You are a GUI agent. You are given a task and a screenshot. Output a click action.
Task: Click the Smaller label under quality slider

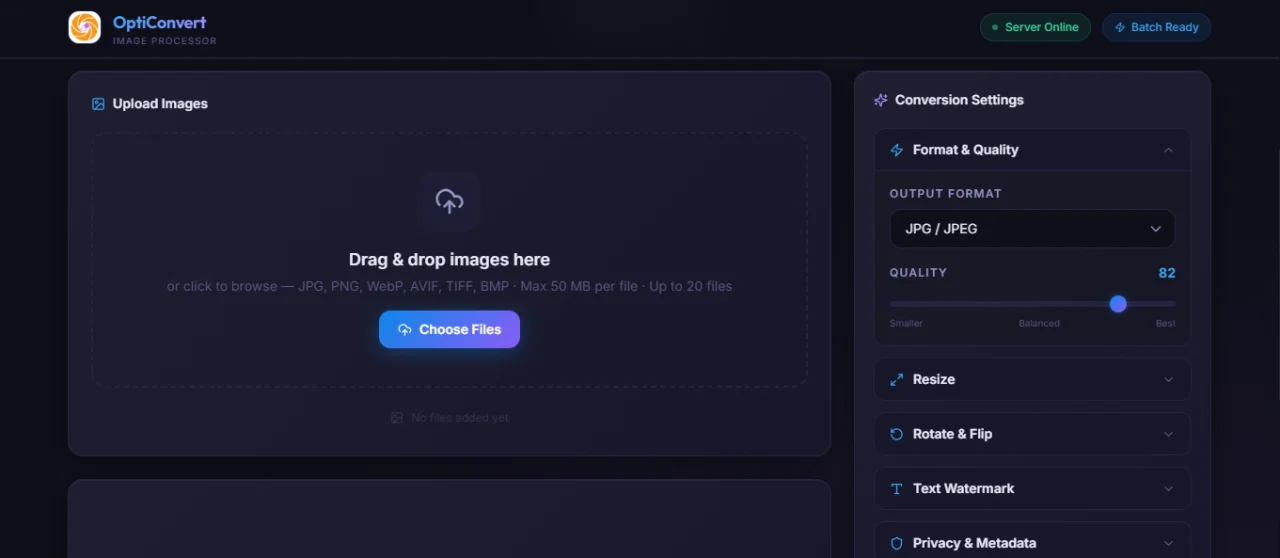click(x=906, y=324)
